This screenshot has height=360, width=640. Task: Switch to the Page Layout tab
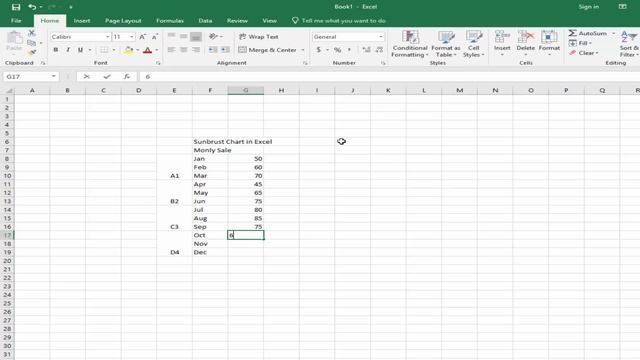pos(123,21)
